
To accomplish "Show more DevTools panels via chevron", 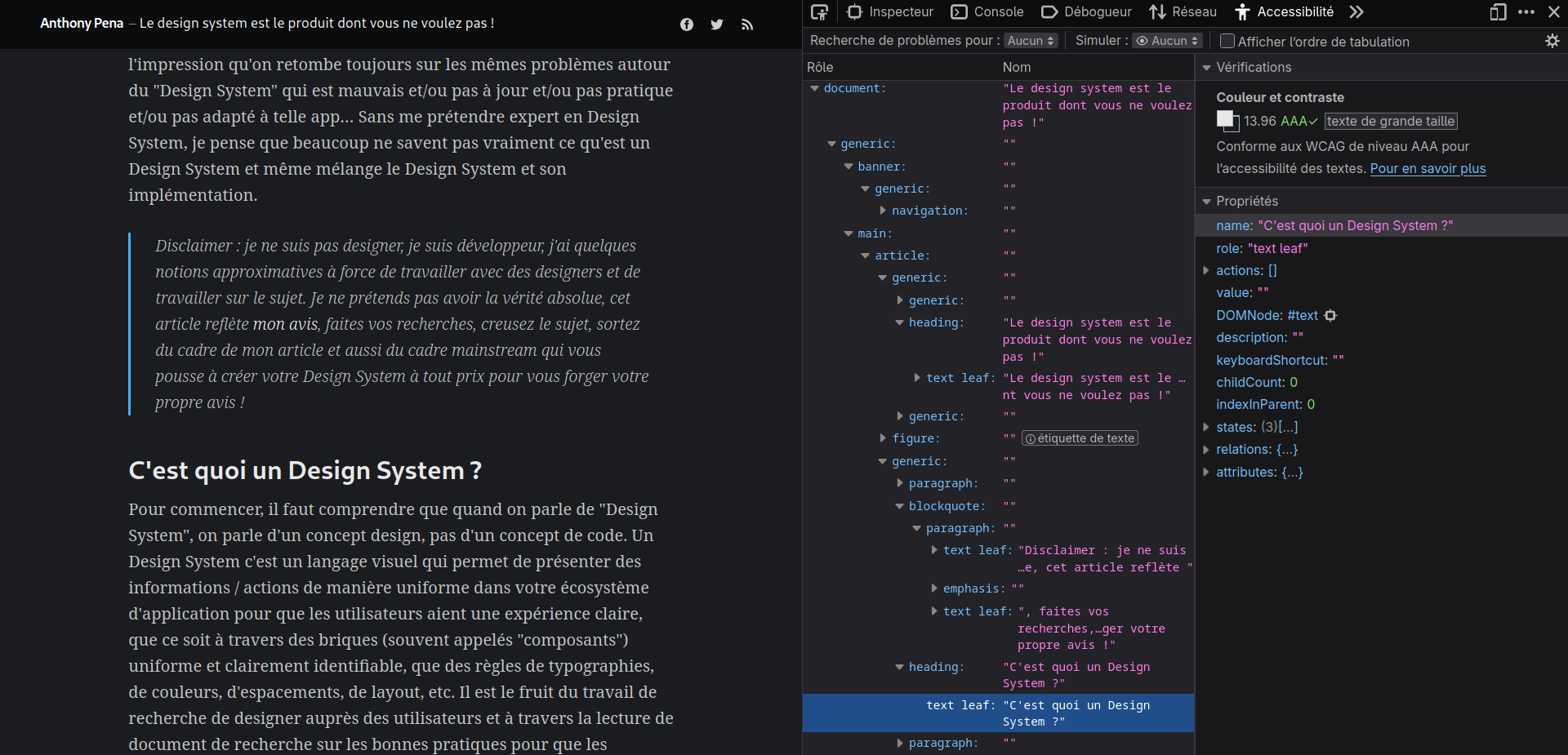I will [x=1356, y=11].
